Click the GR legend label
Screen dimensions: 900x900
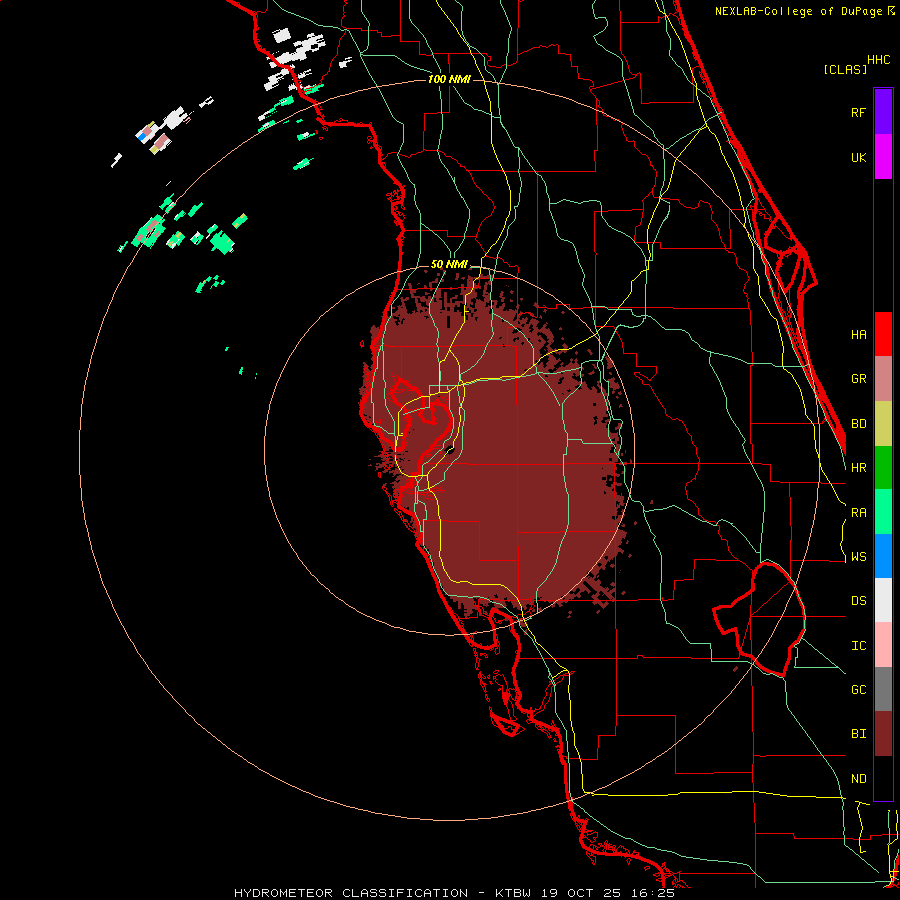coord(858,379)
